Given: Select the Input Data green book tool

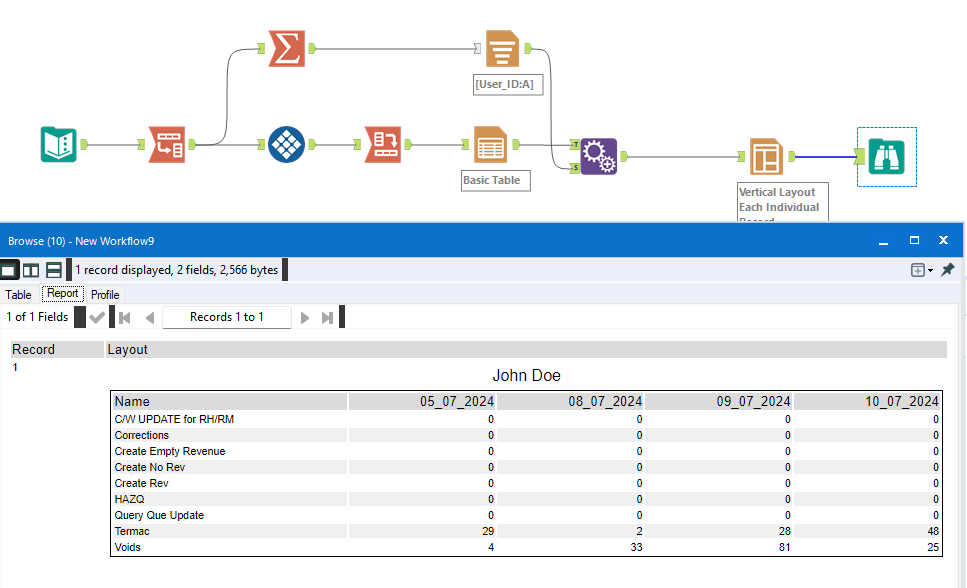Looking at the screenshot, I should [x=57, y=145].
